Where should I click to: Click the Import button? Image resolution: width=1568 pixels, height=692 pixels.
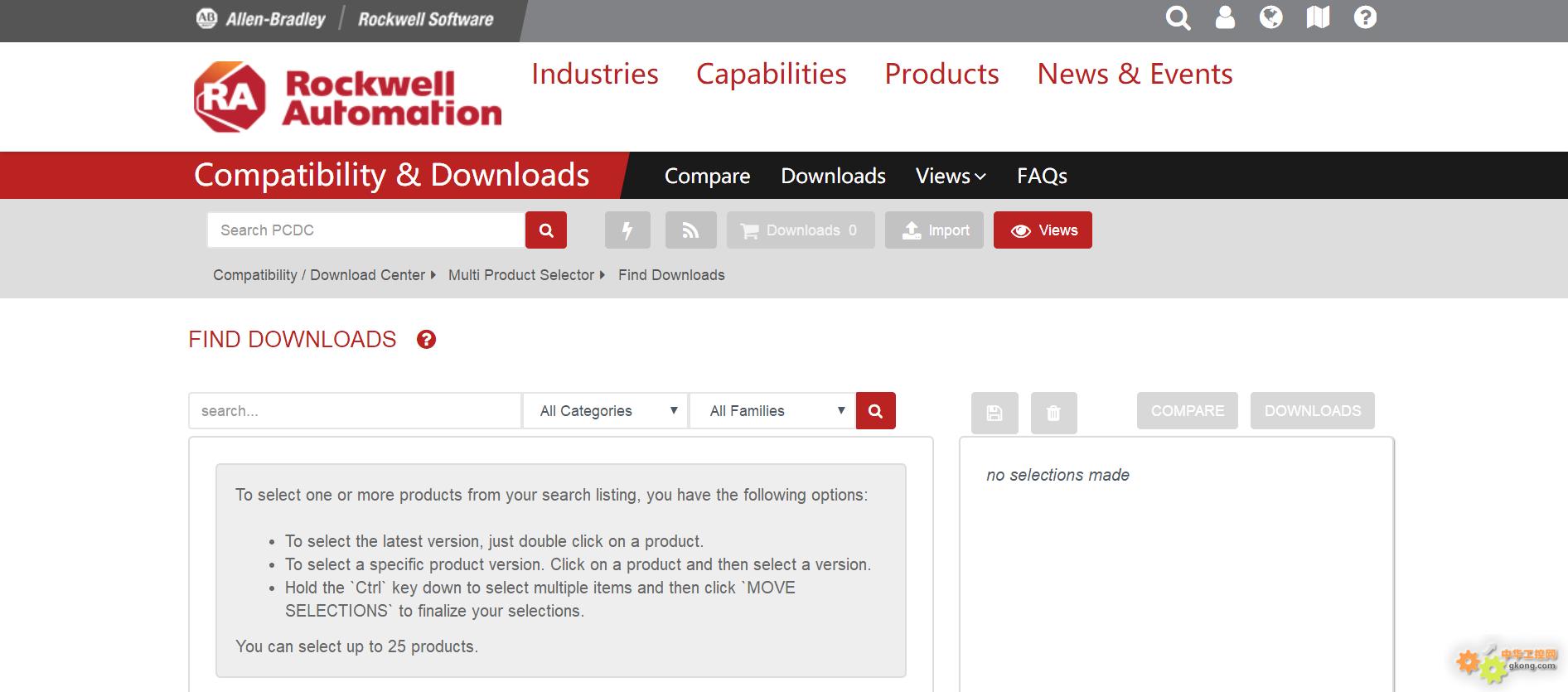tap(934, 230)
